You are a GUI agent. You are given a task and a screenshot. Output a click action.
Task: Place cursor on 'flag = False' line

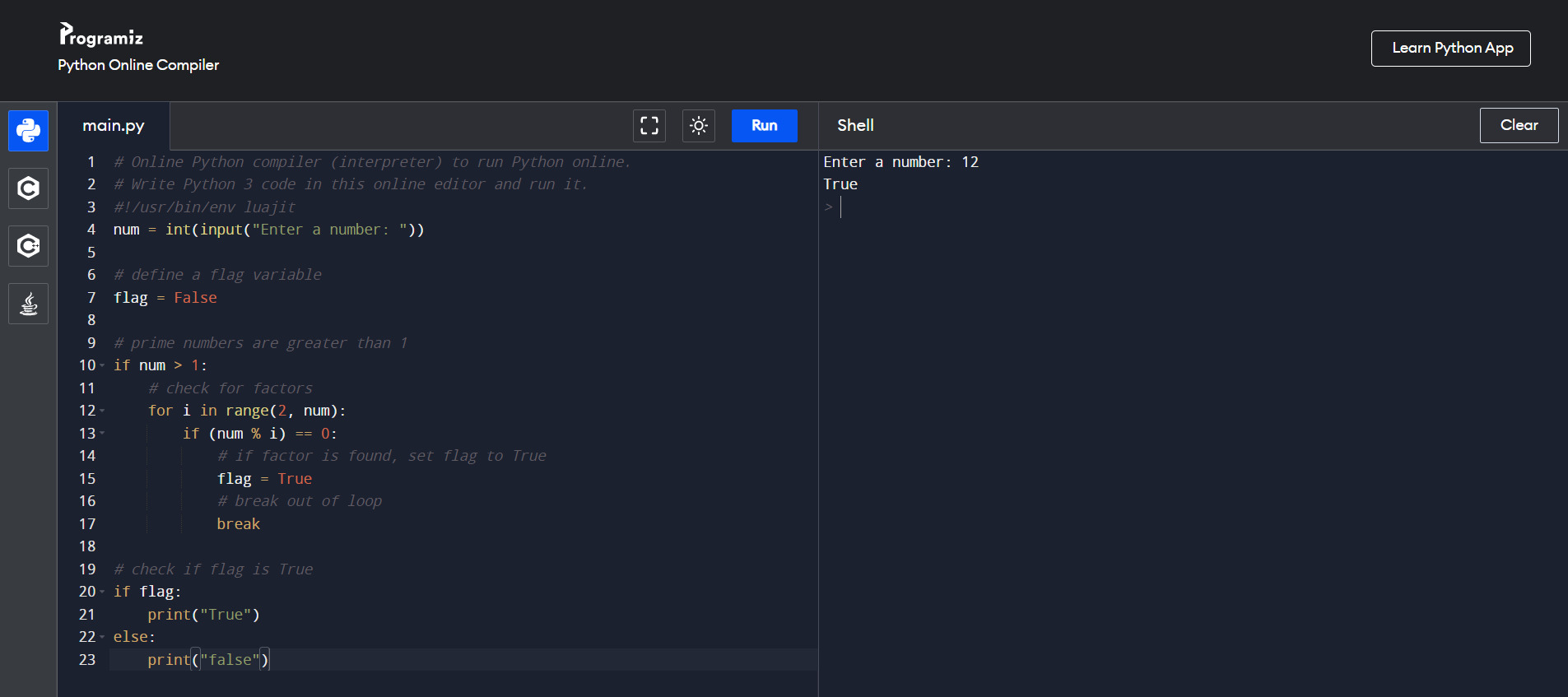pyautogui.click(x=165, y=298)
